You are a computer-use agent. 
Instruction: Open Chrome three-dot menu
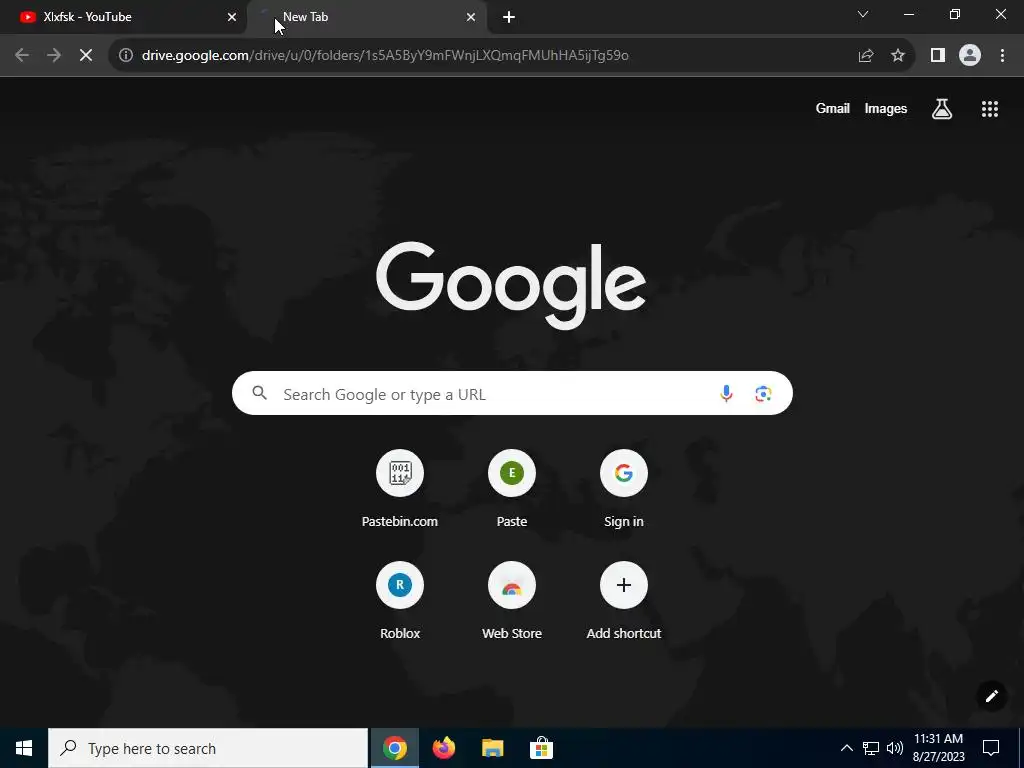coord(1002,56)
